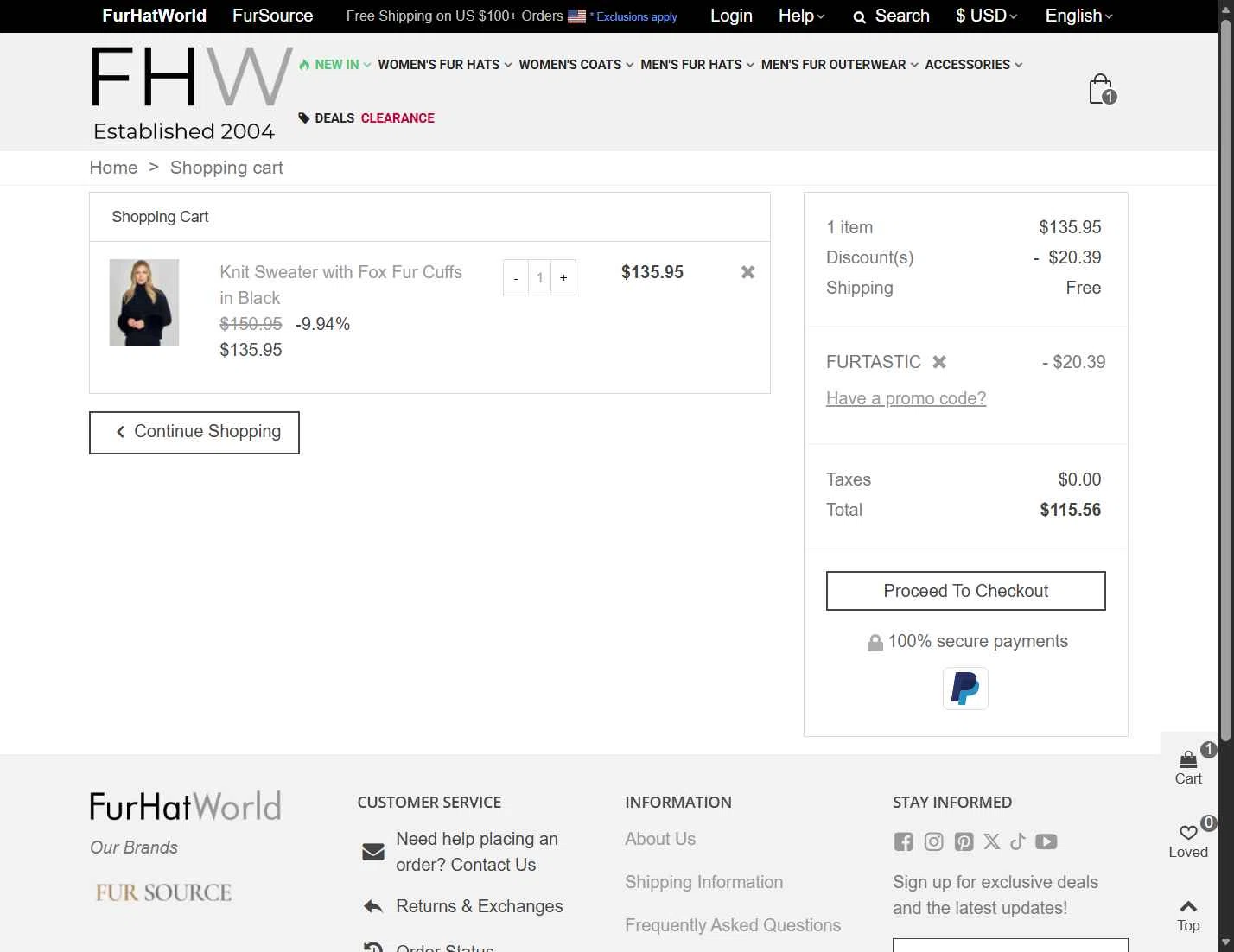Click the FurHatWorld footer logo
1234x952 pixels.
186,806
